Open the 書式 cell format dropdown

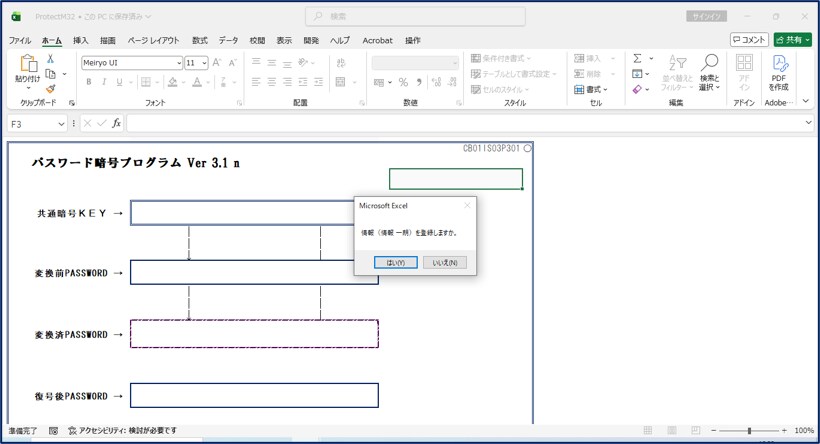point(591,89)
